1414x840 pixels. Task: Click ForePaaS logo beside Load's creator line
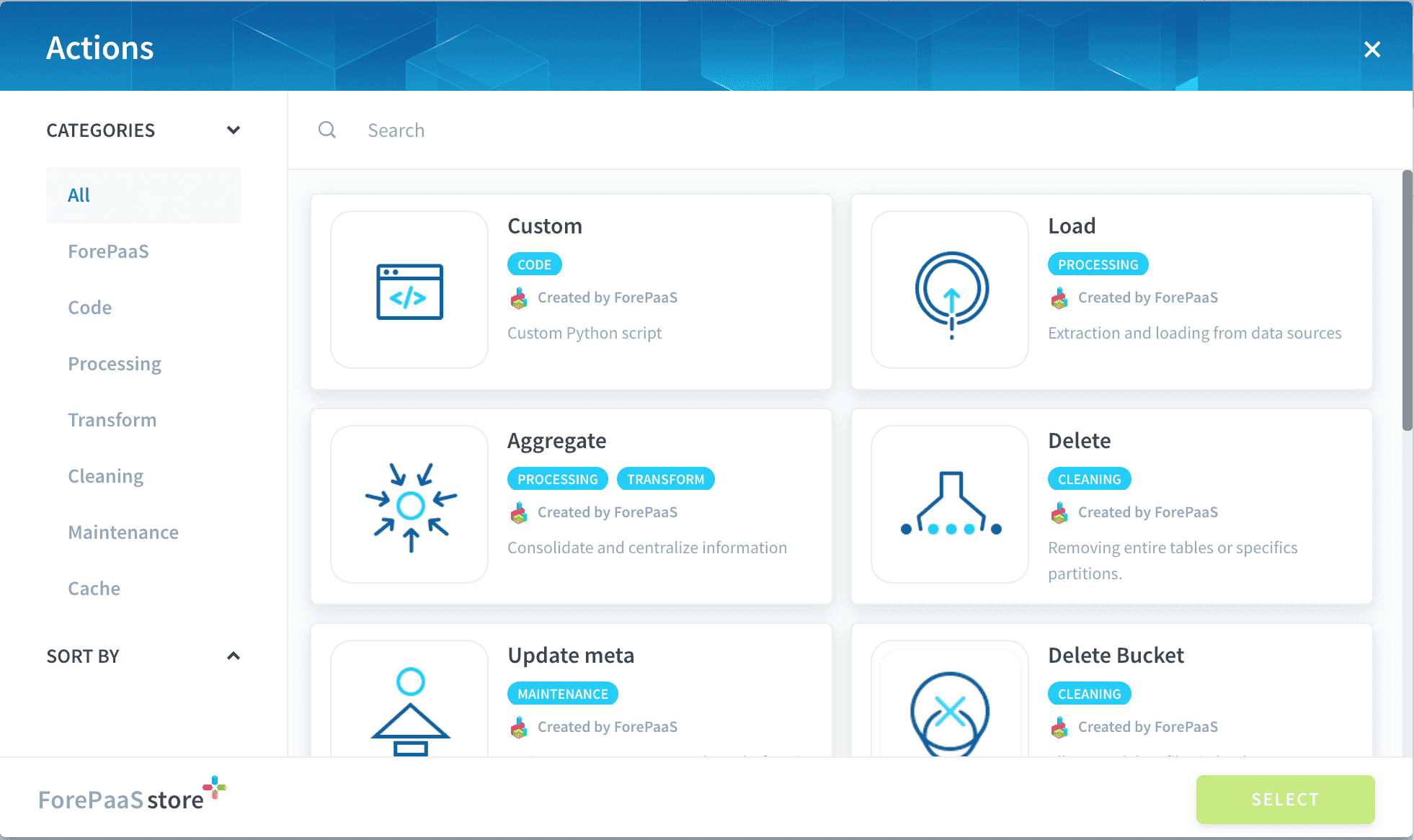pyautogui.click(x=1059, y=298)
